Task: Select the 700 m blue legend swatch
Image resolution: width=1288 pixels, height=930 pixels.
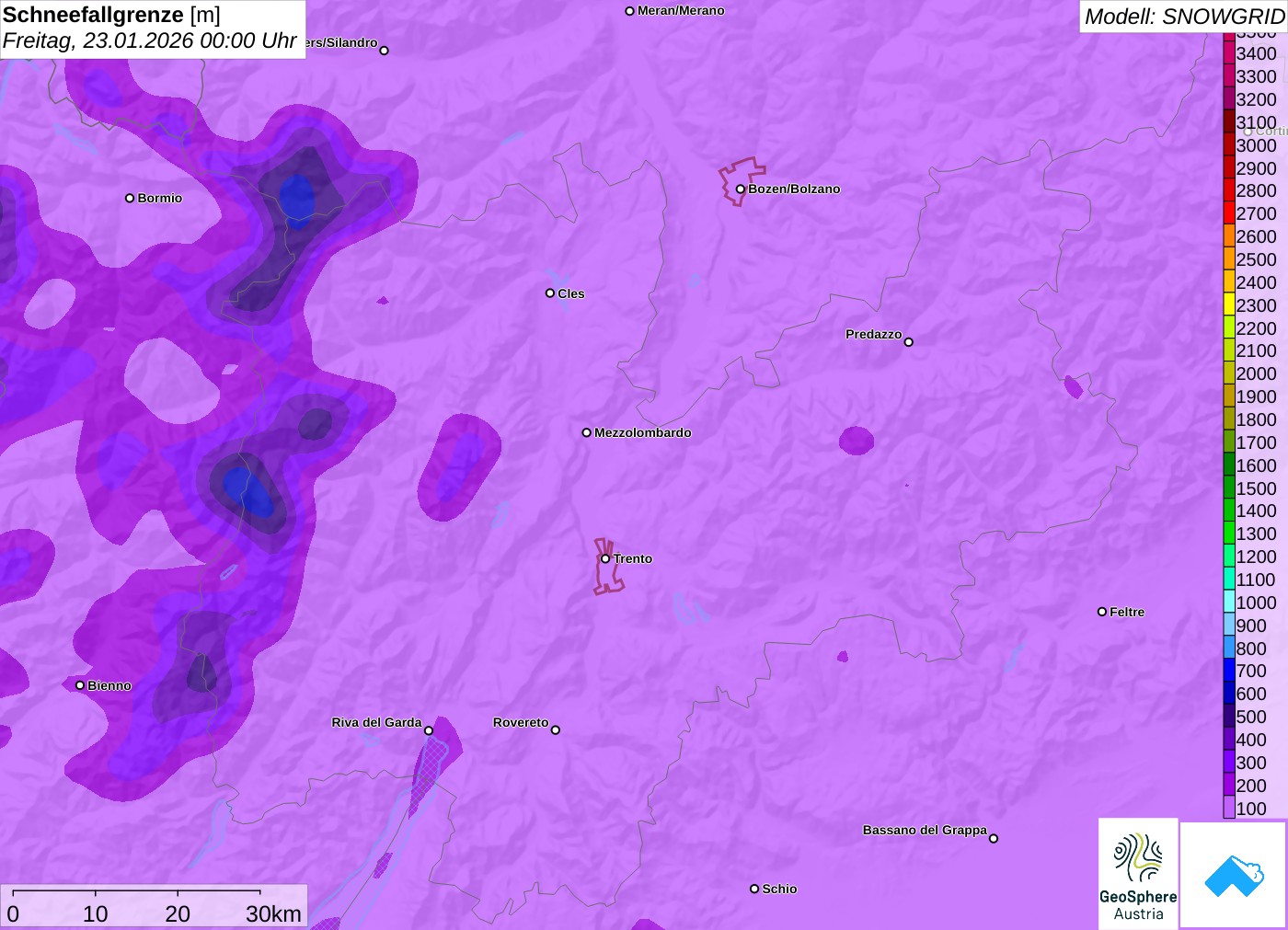Action: click(1229, 671)
